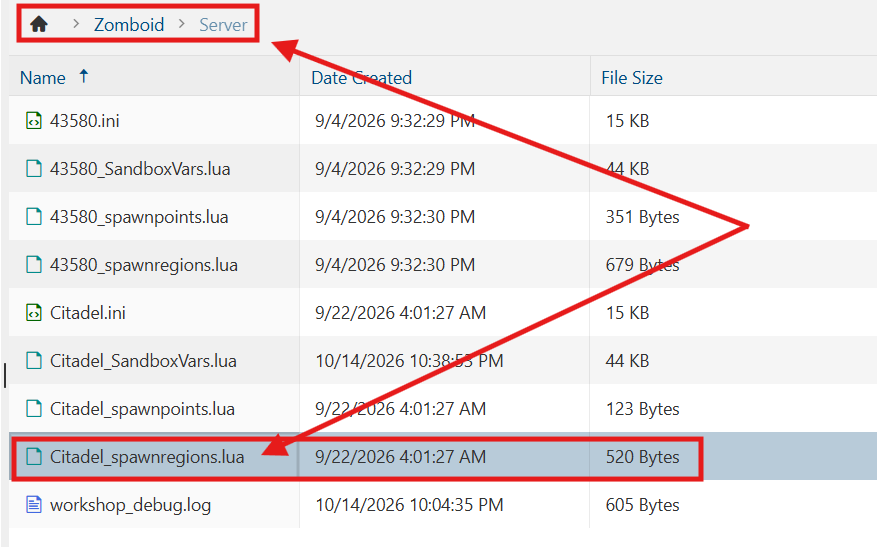This screenshot has height=547, width=877.
Task: Click the Citadel_spawnregions.lua creation date cell
Action: pyautogui.click(x=400, y=457)
